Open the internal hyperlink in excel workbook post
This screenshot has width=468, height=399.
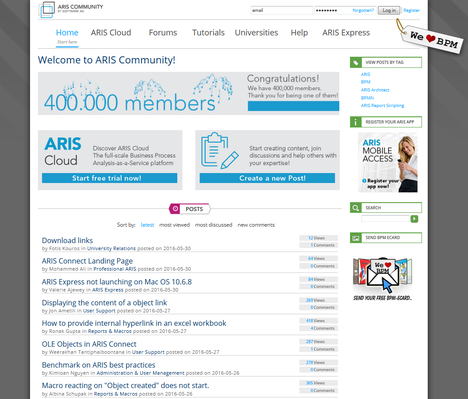(134, 323)
